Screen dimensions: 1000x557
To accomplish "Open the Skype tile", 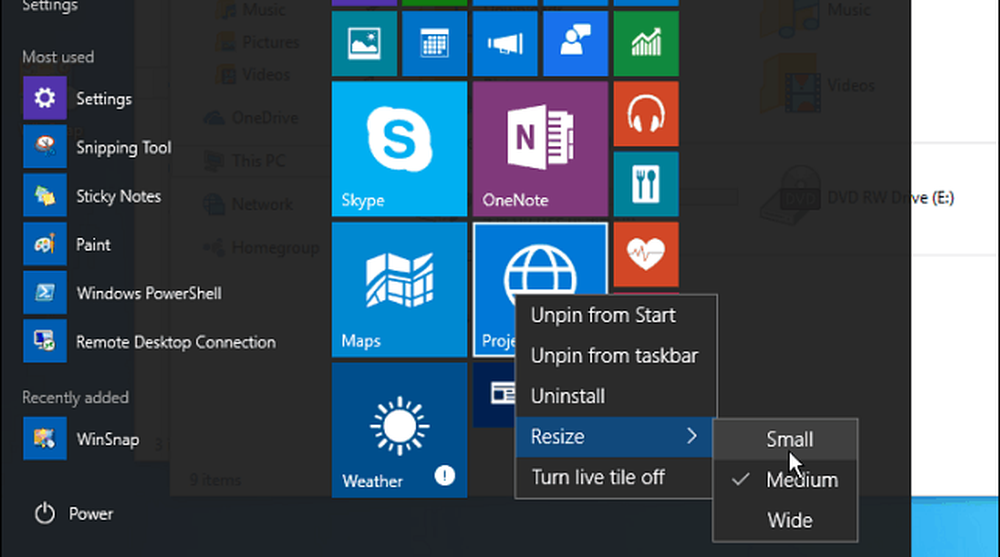I will pyautogui.click(x=399, y=148).
